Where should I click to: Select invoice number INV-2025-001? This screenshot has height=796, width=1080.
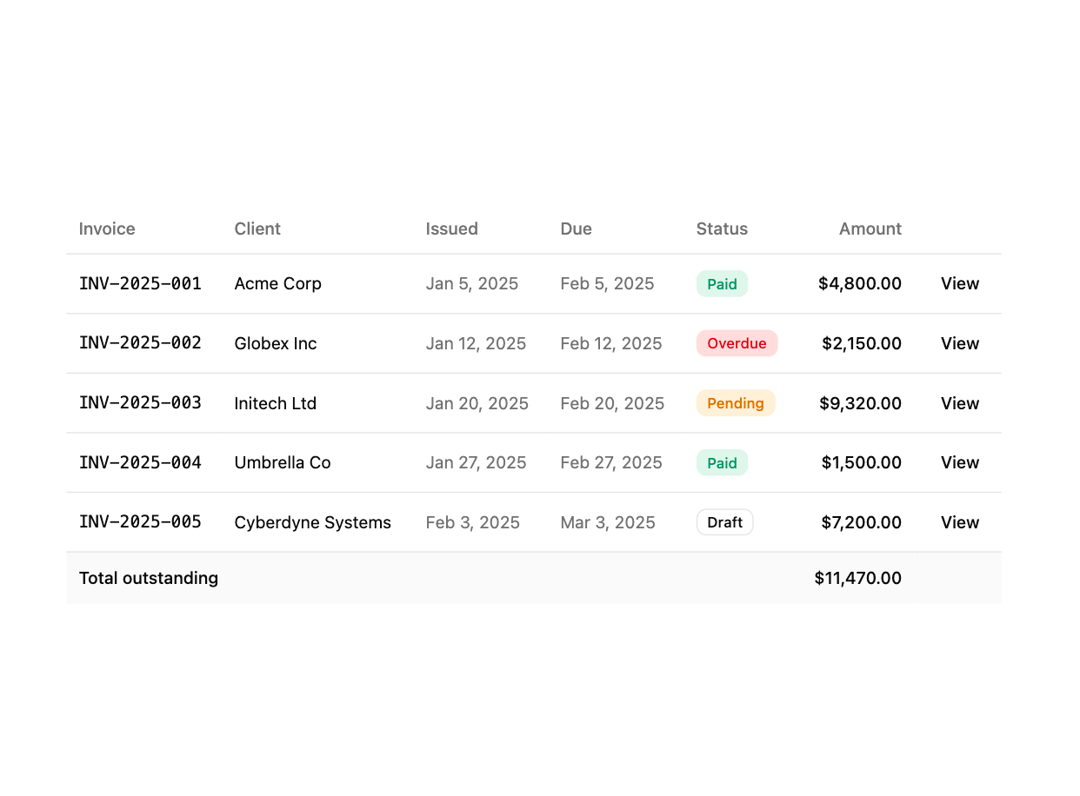140,284
